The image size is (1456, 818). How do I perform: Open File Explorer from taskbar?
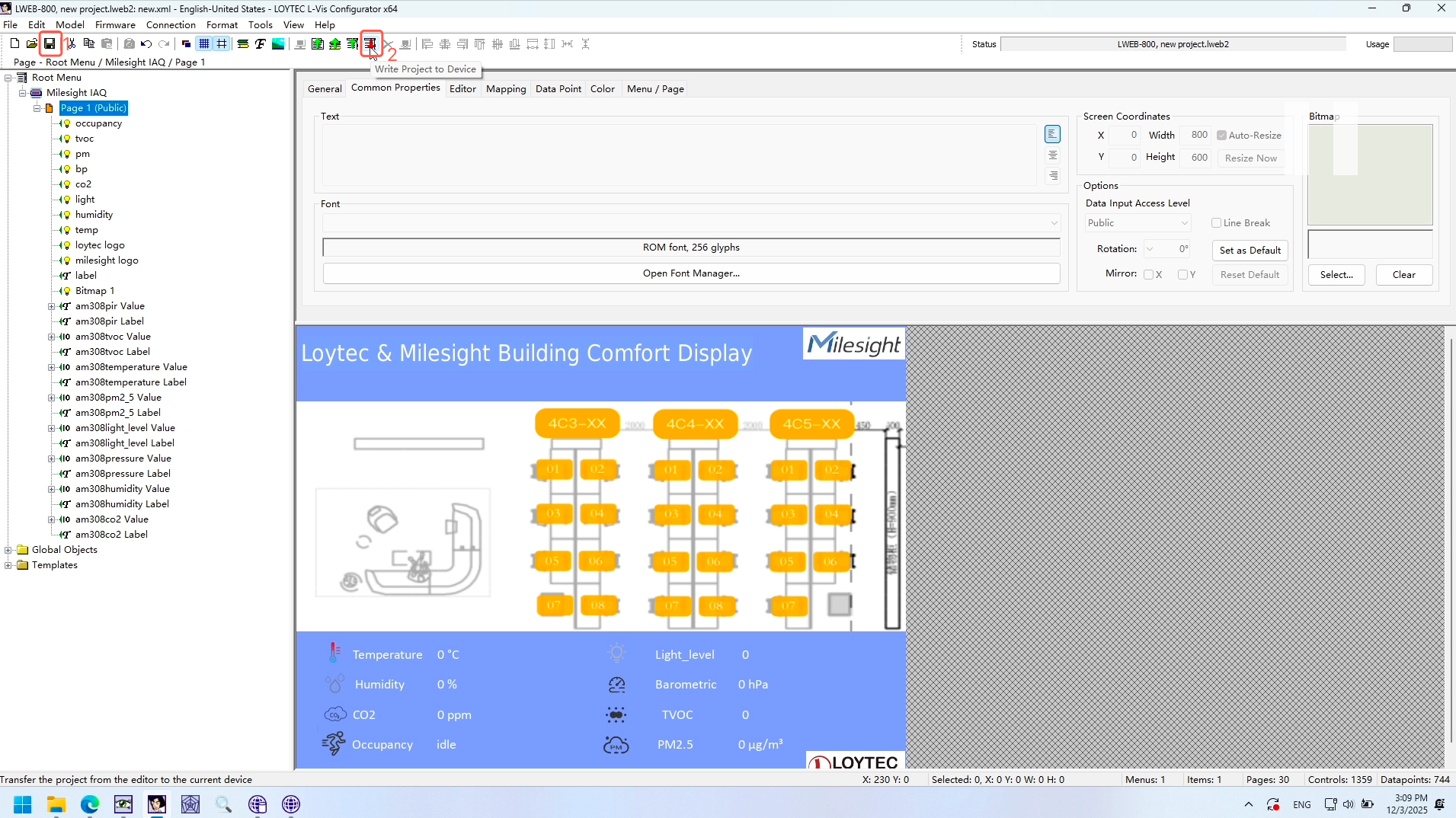56,804
